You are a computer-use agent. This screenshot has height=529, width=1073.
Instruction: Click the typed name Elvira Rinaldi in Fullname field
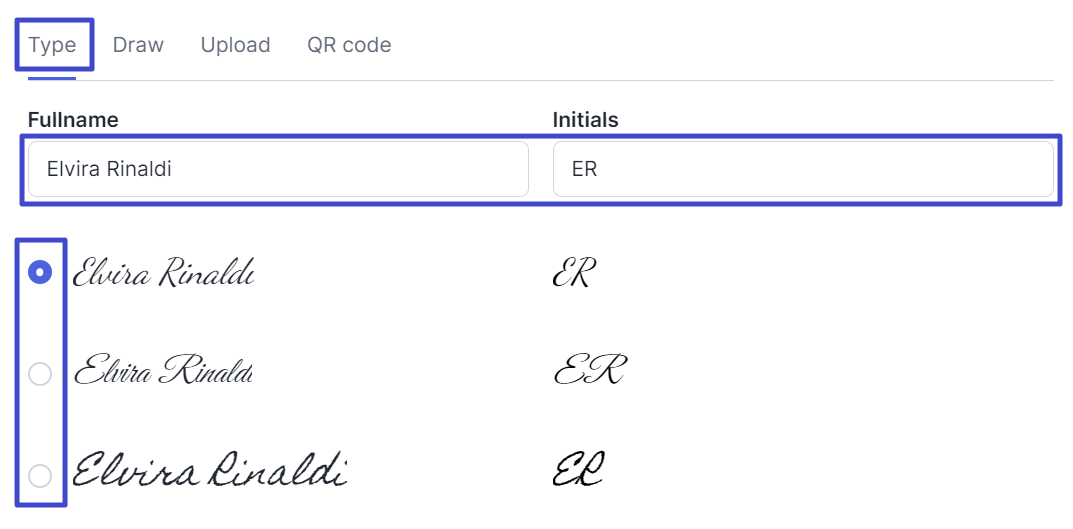click(109, 169)
